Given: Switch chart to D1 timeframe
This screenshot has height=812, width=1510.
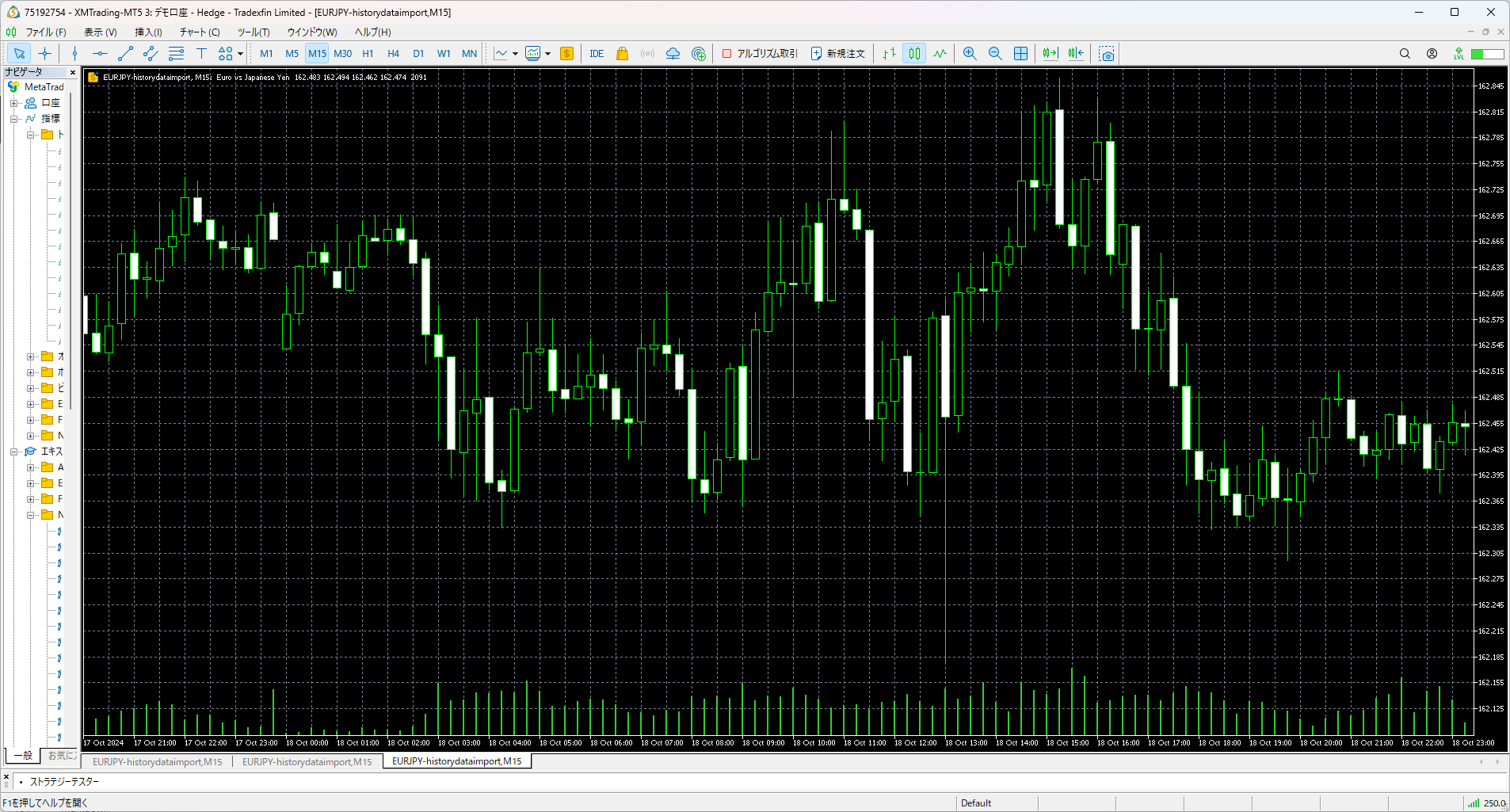Looking at the screenshot, I should tap(418, 53).
